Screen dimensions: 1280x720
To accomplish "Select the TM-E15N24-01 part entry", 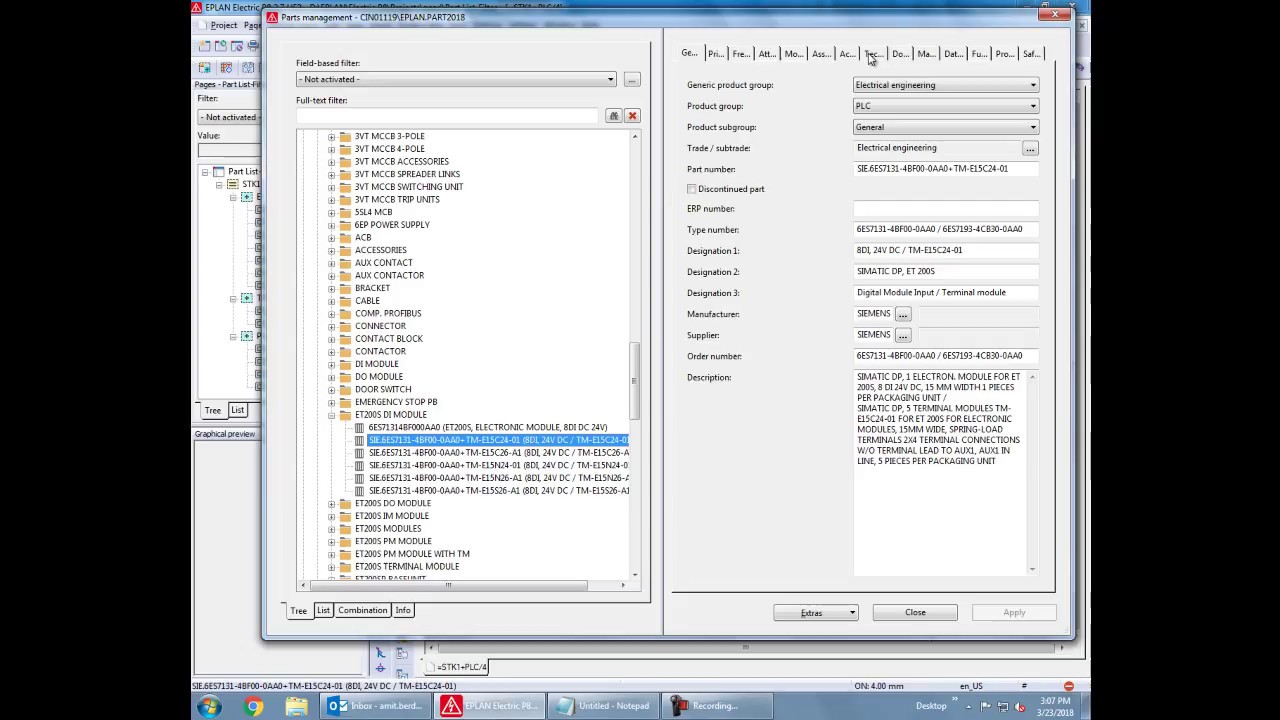I will [498, 466].
